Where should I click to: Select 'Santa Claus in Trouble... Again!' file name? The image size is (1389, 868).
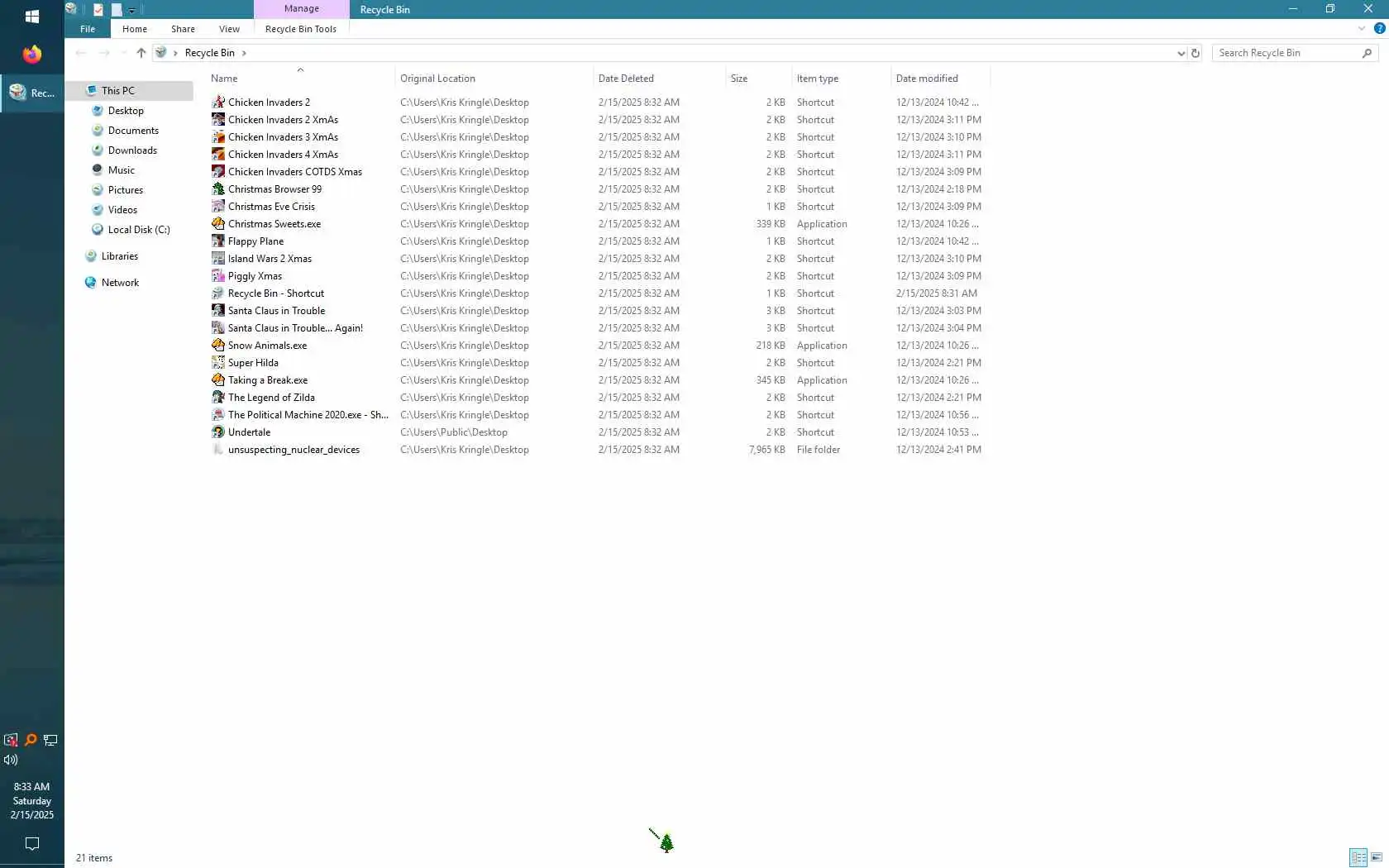coord(296,328)
